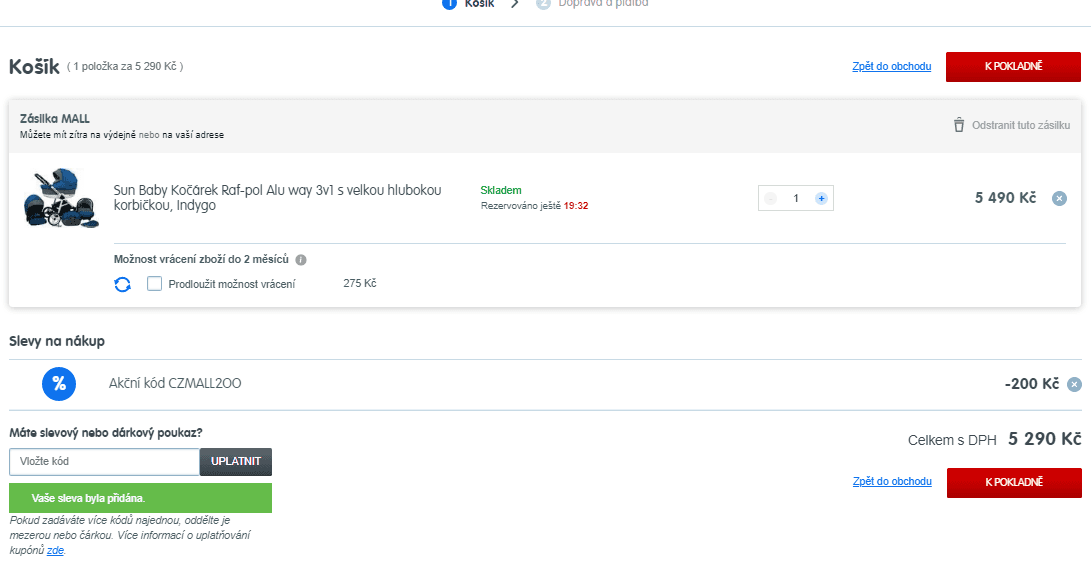The width and height of the screenshot is (1091, 565).
Task: Open Sun Baby Kočárek Raf-pol product title
Action: [x=278, y=198]
